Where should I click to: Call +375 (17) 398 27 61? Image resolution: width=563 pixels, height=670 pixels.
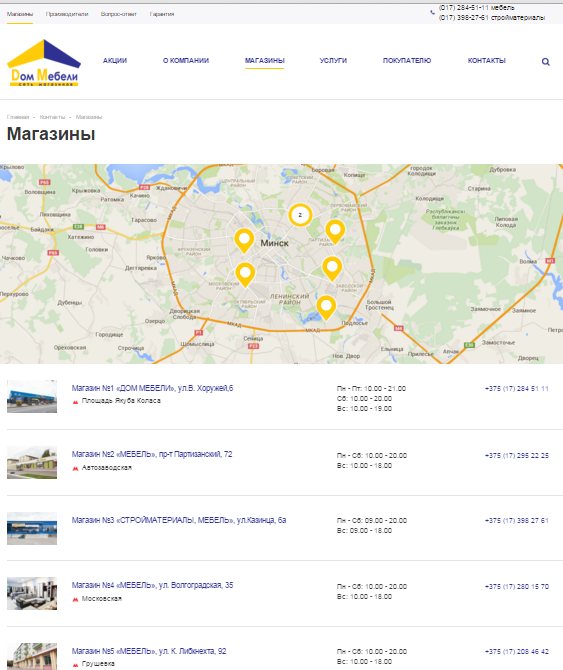517,521
